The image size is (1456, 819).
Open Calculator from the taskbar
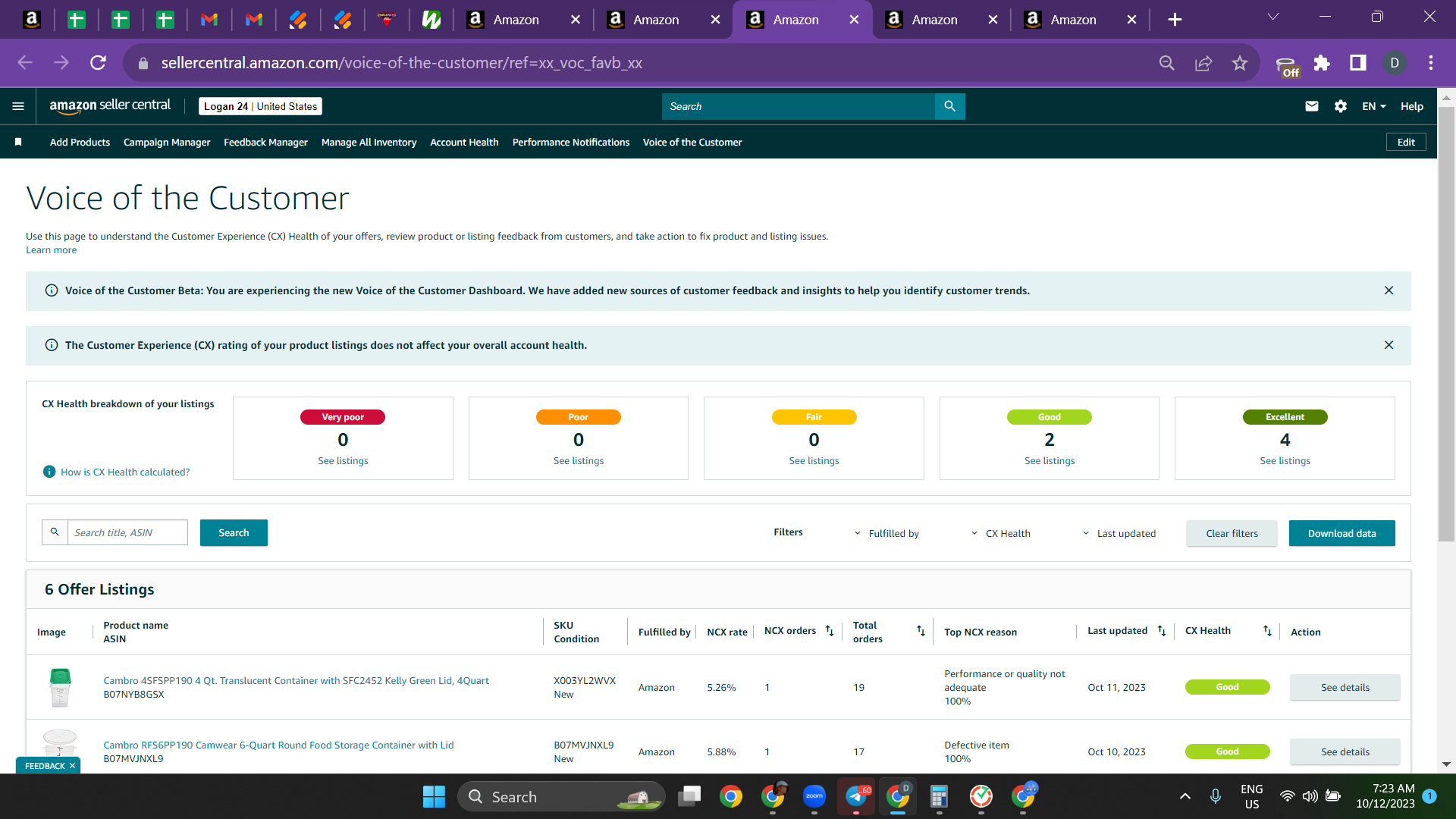point(939,796)
